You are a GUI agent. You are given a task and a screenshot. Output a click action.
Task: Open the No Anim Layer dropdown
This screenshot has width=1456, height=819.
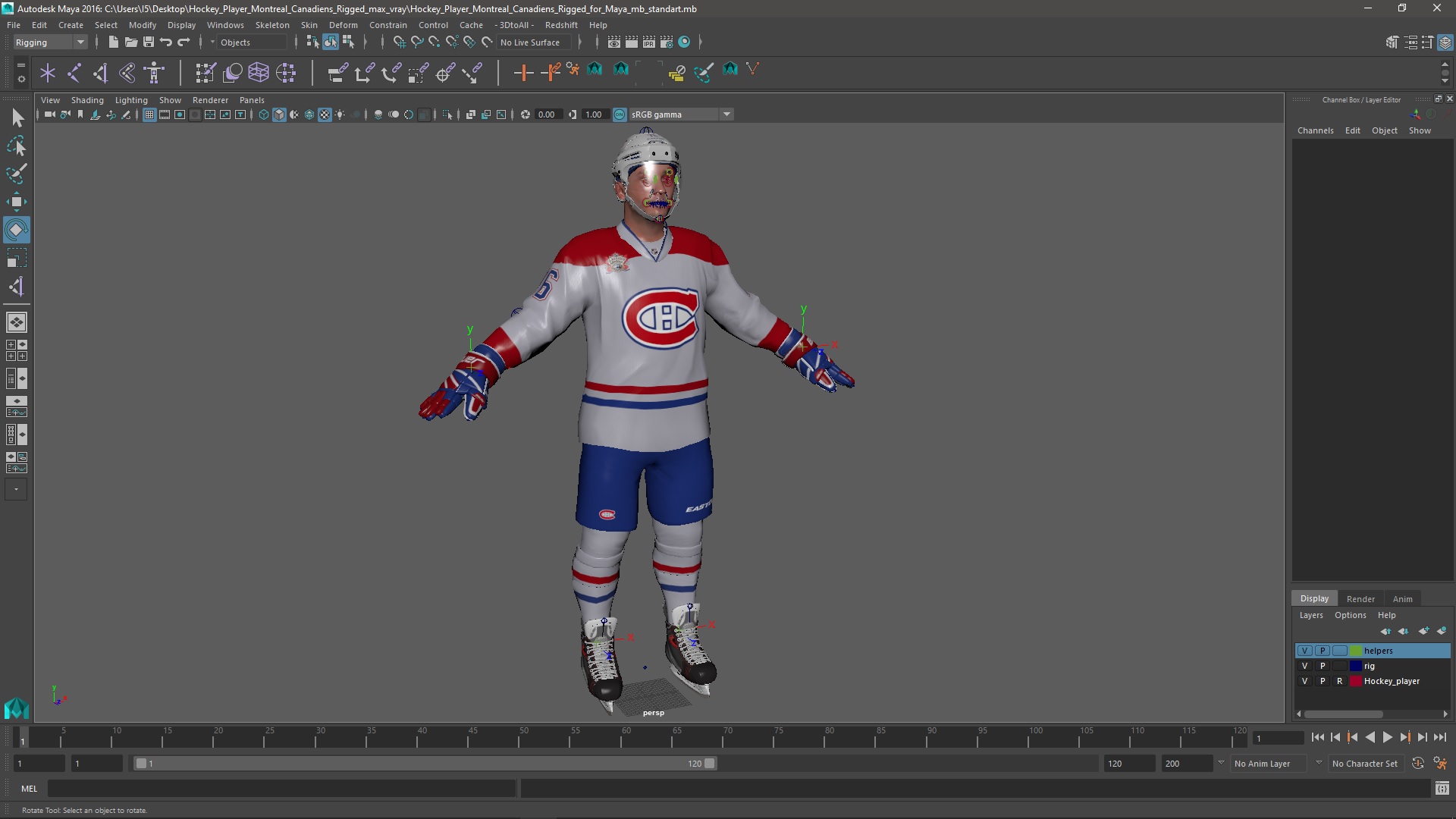point(1270,764)
